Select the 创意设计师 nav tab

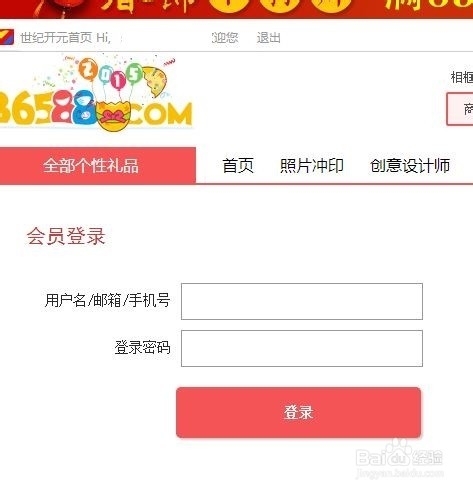pyautogui.click(x=410, y=166)
